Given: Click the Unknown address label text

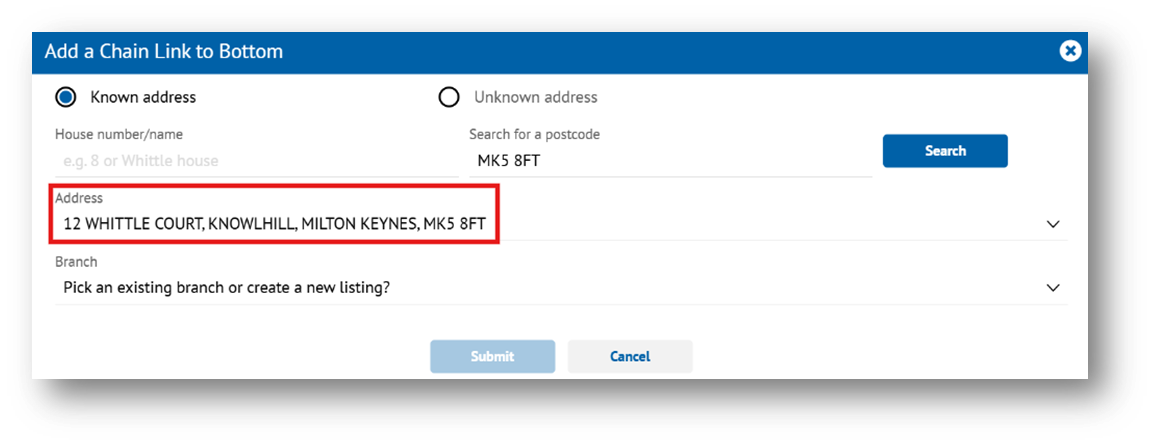Looking at the screenshot, I should pyautogui.click(x=535, y=97).
